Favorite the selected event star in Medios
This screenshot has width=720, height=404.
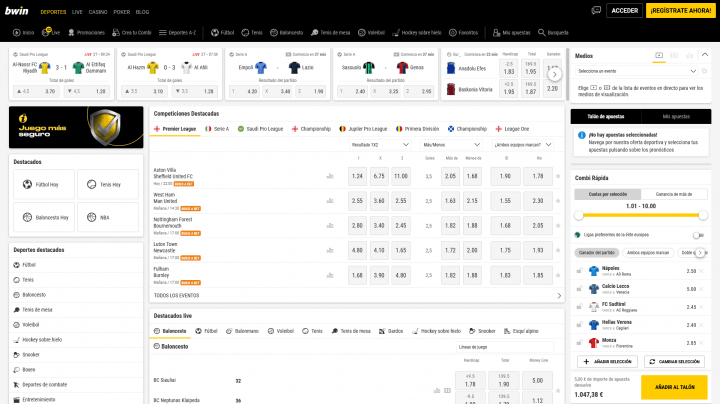coord(704,71)
